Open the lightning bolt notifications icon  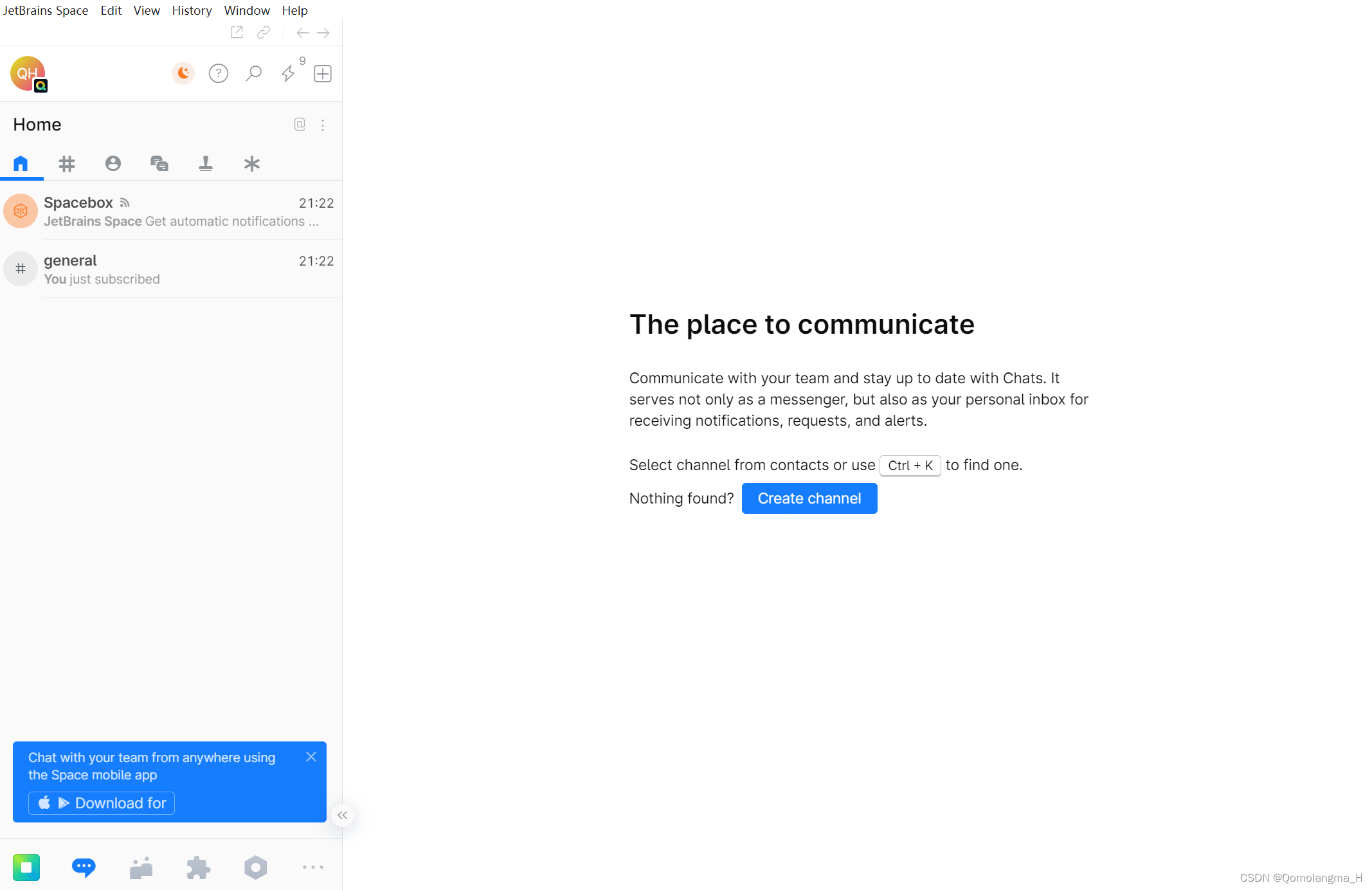click(x=288, y=73)
